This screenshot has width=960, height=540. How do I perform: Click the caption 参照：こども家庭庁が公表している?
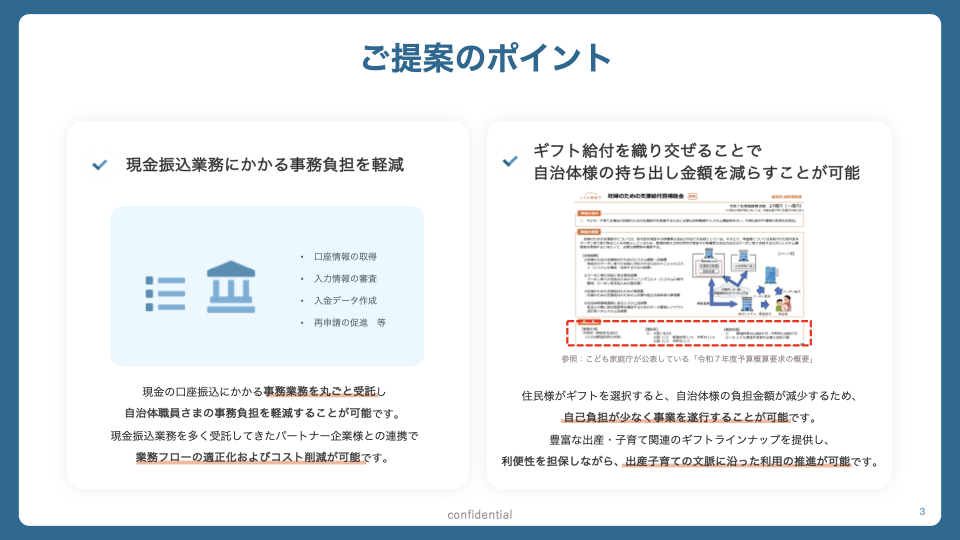[x=688, y=359]
